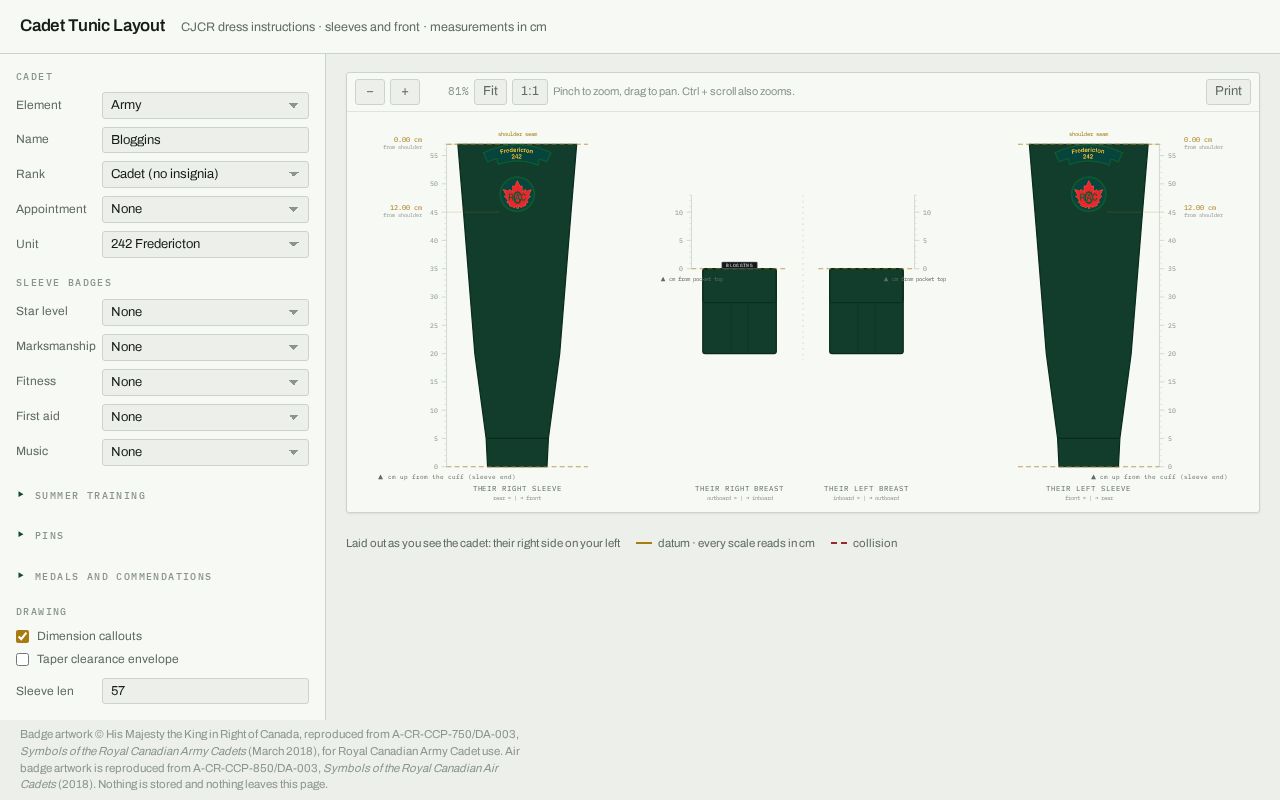Click the 'THEIR RIGHT SLEEVE' label

point(517,489)
